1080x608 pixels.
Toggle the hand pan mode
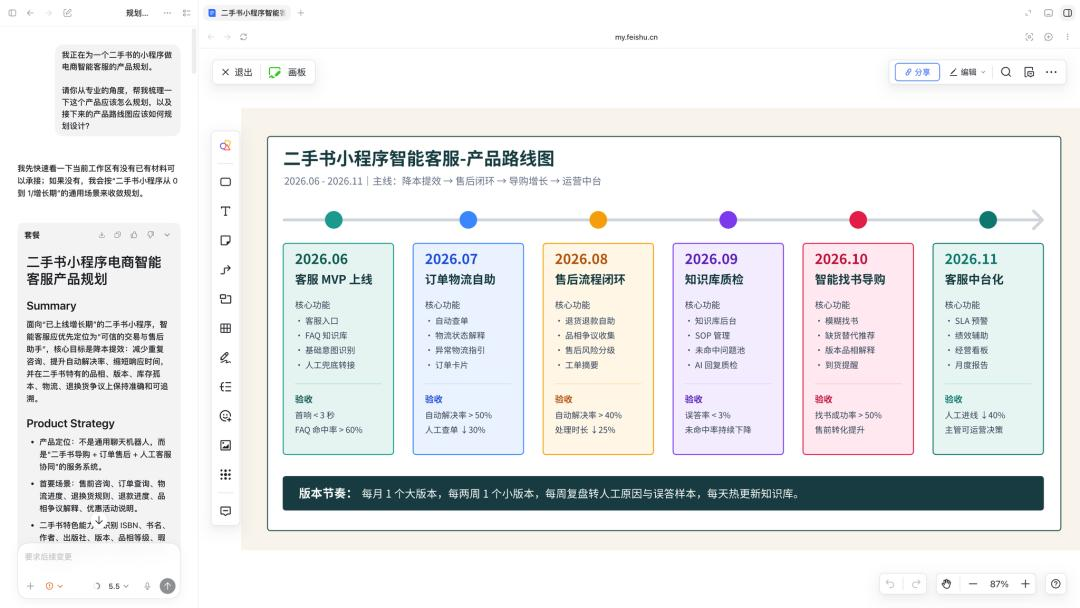946,584
